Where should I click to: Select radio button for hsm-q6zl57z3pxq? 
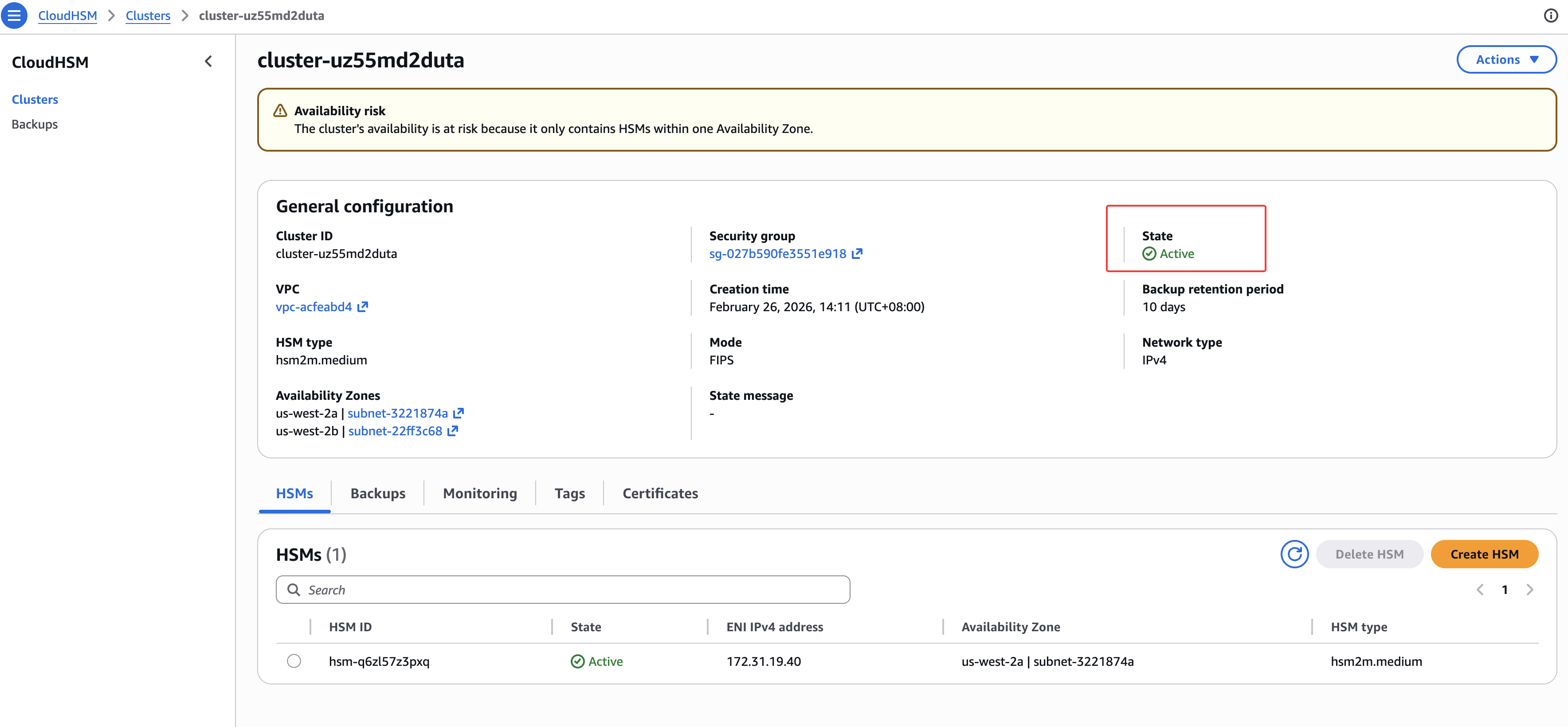point(294,661)
